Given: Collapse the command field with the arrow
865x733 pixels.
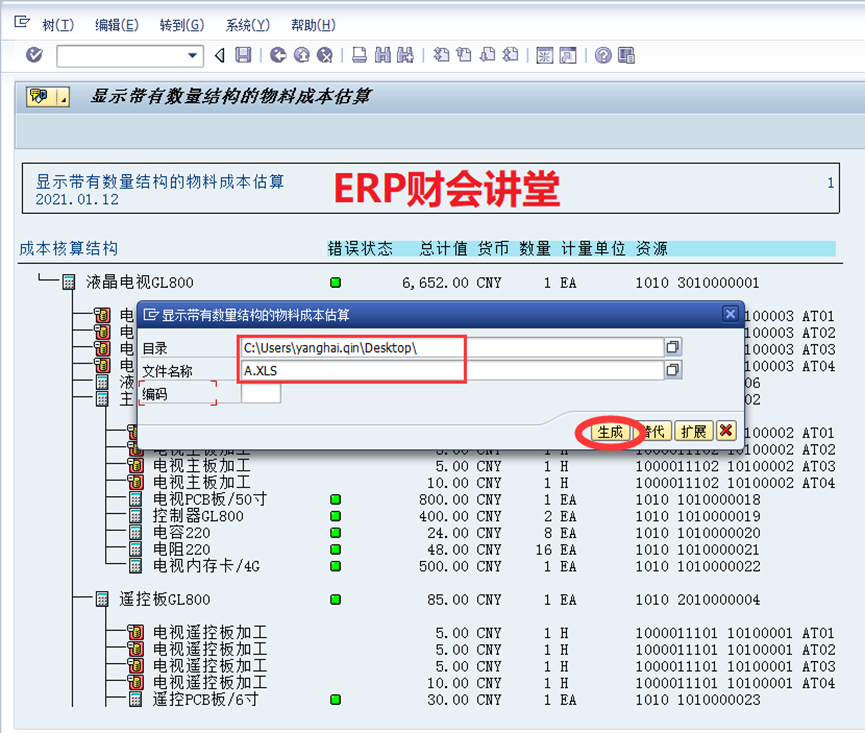Looking at the screenshot, I should tap(221, 55).
